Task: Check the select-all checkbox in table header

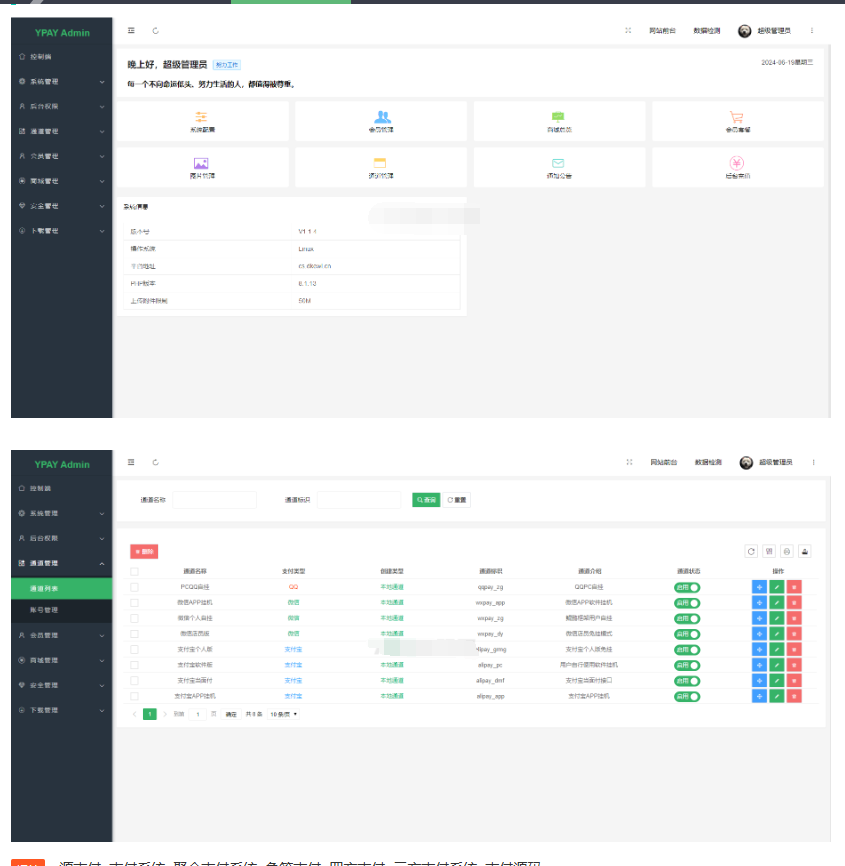Action: pyautogui.click(x=135, y=572)
